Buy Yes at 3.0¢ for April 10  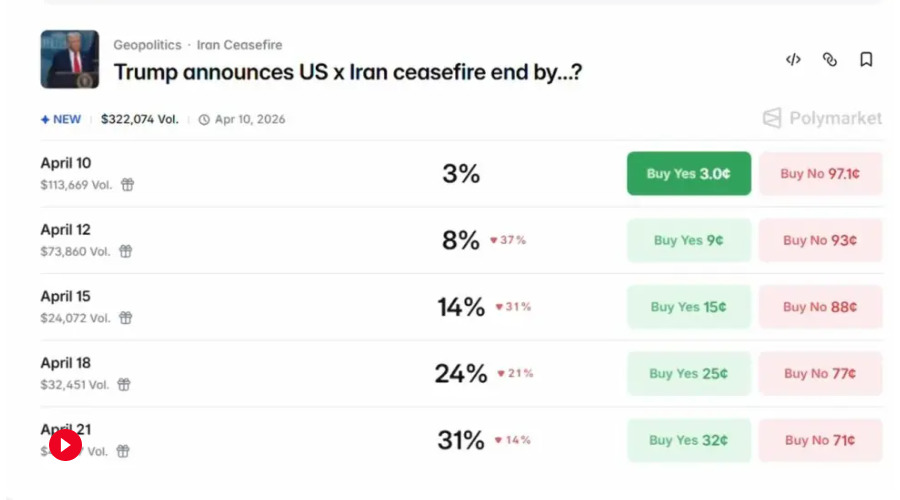click(x=689, y=173)
